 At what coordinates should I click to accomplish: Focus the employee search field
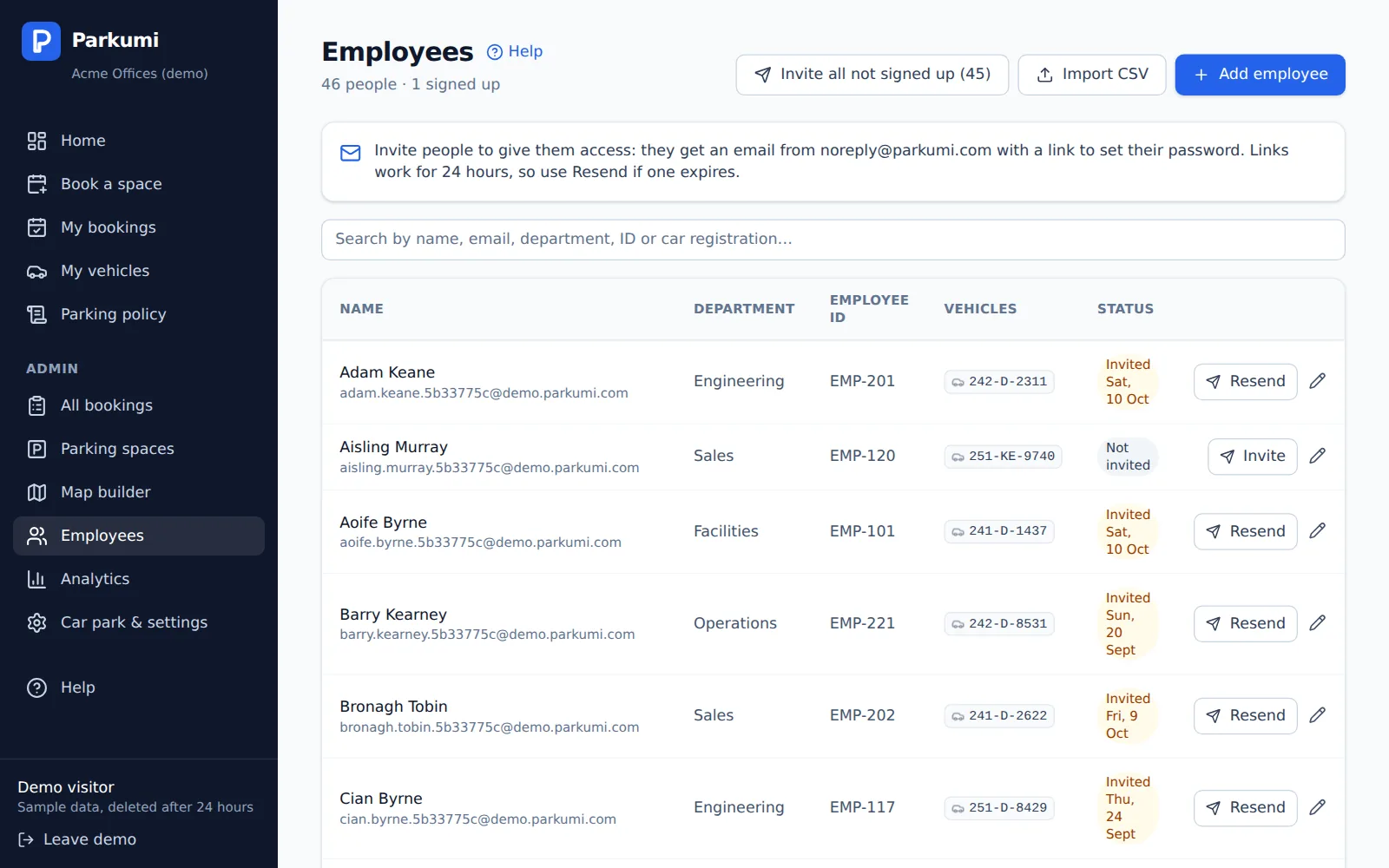click(833, 240)
